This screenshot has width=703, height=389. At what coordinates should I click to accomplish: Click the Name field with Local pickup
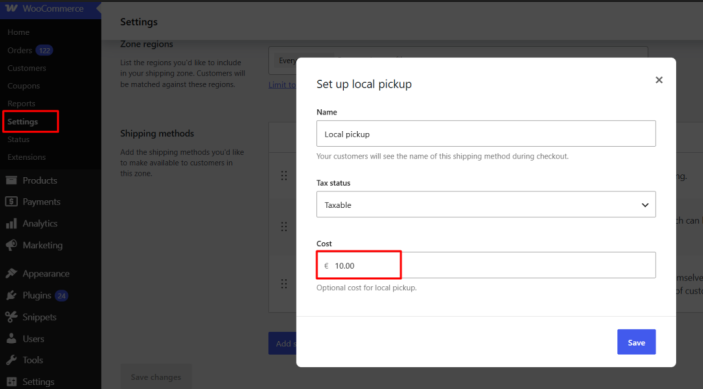click(486, 134)
